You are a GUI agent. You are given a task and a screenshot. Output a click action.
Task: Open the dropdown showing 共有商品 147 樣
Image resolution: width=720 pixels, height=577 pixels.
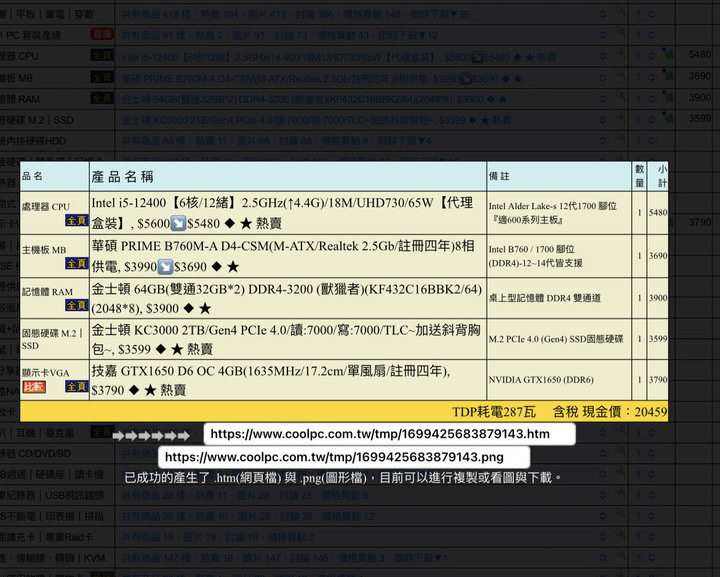tap(364, 558)
